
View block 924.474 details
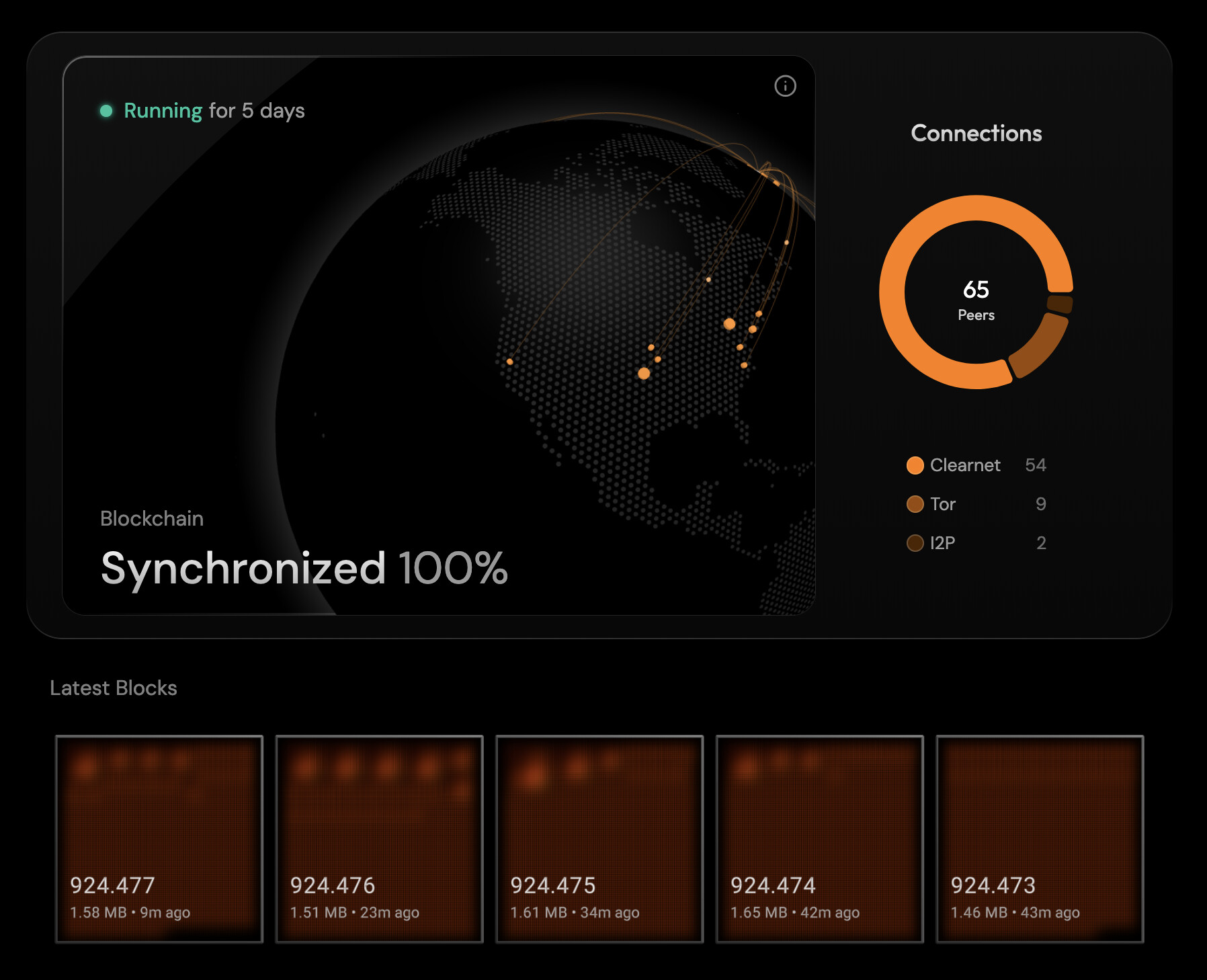[x=820, y=839]
